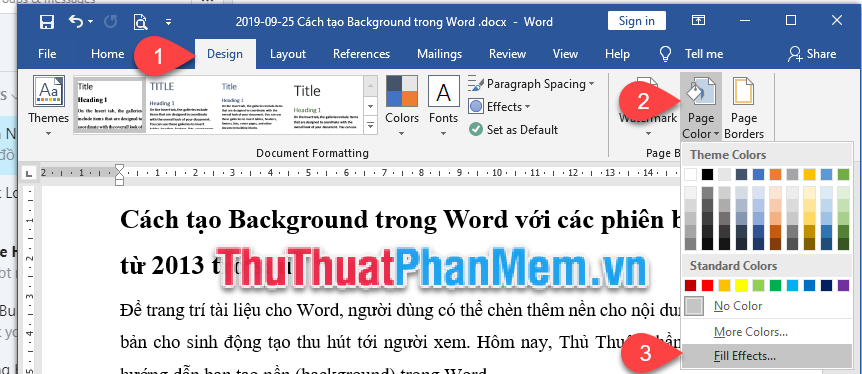862x374 pixels.
Task: Expand the style set gallery More arrow
Action: coord(371,125)
